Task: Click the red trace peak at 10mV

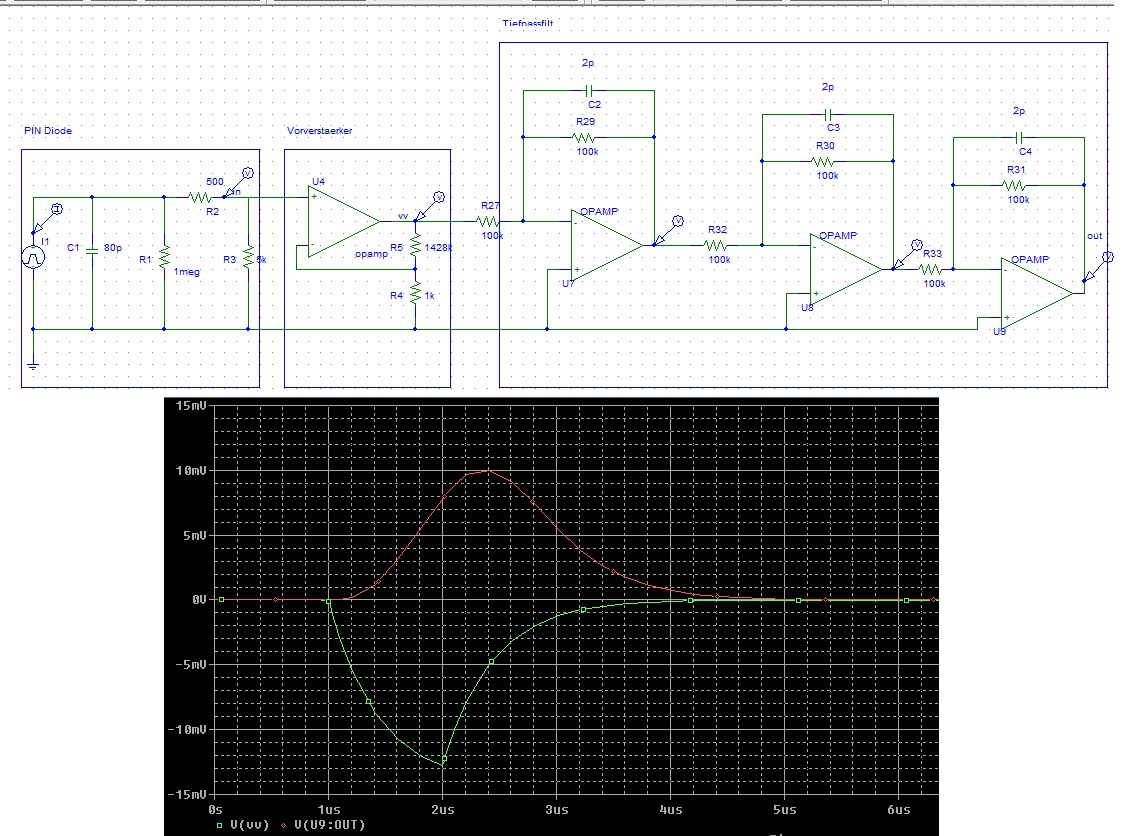Action: point(488,471)
